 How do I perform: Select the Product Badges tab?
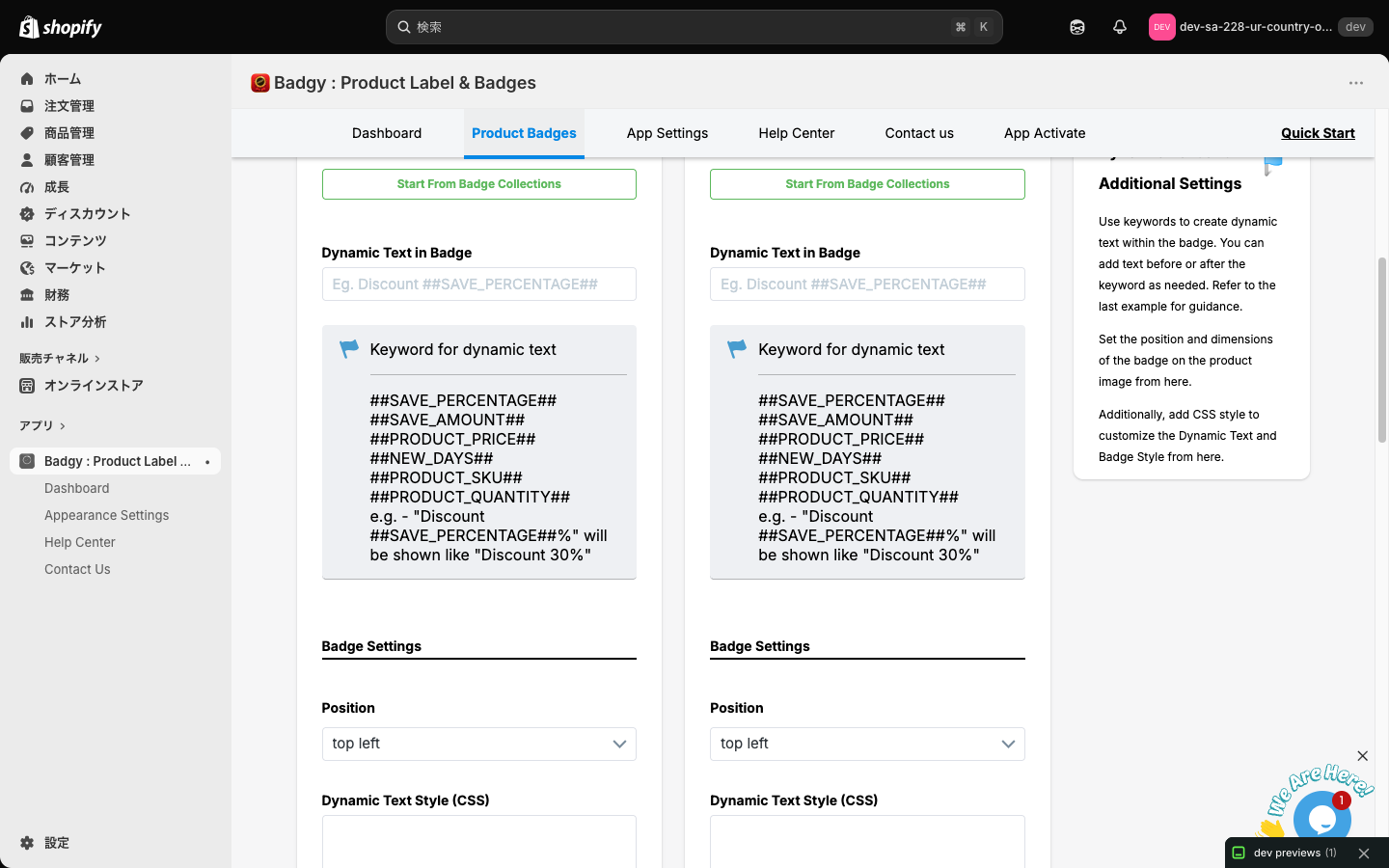pyautogui.click(x=524, y=133)
